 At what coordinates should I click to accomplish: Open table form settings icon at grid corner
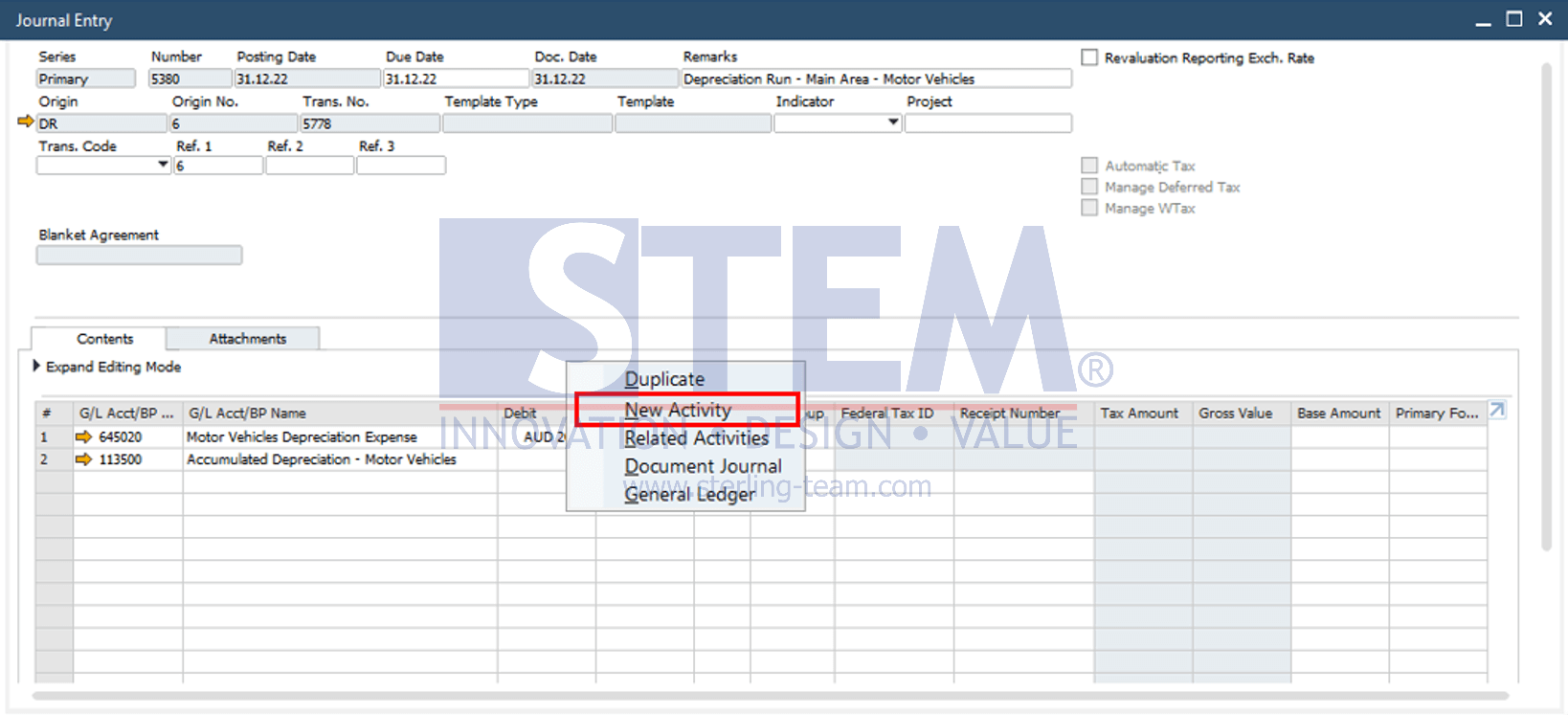[1497, 411]
